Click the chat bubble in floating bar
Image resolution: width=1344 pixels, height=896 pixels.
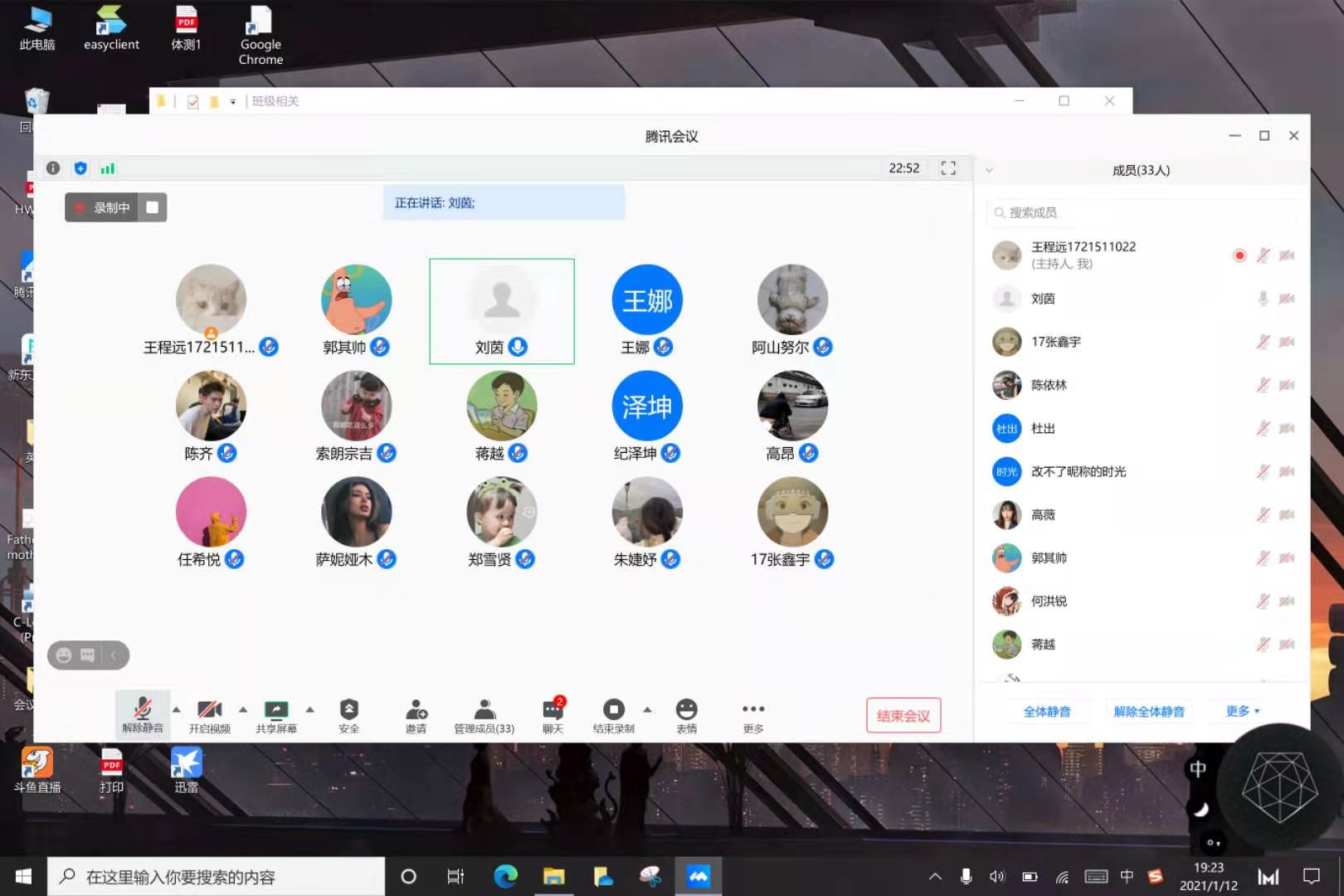click(x=87, y=655)
